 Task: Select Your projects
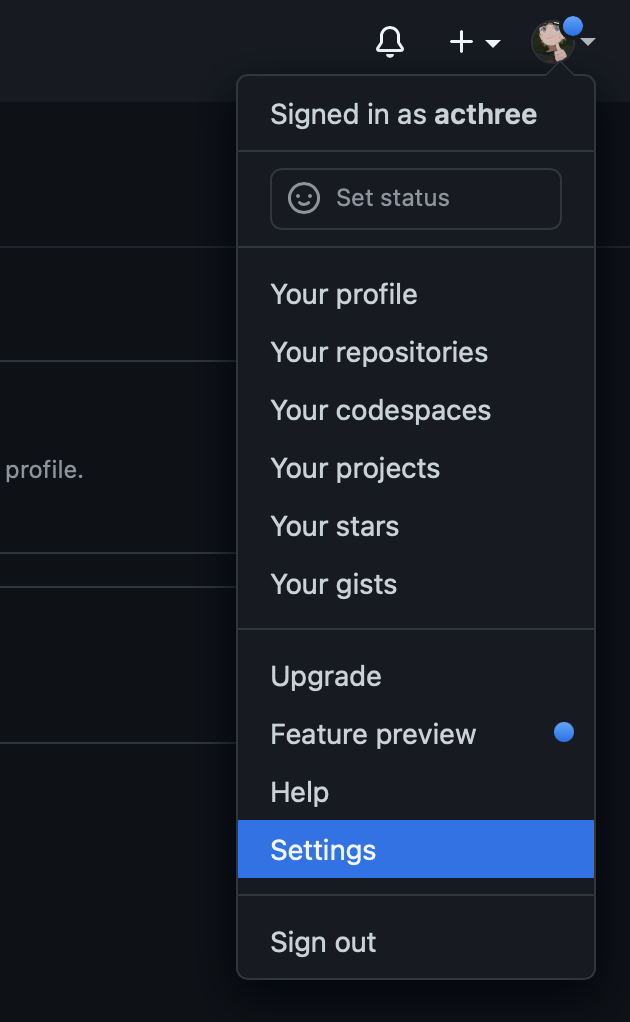(x=355, y=469)
